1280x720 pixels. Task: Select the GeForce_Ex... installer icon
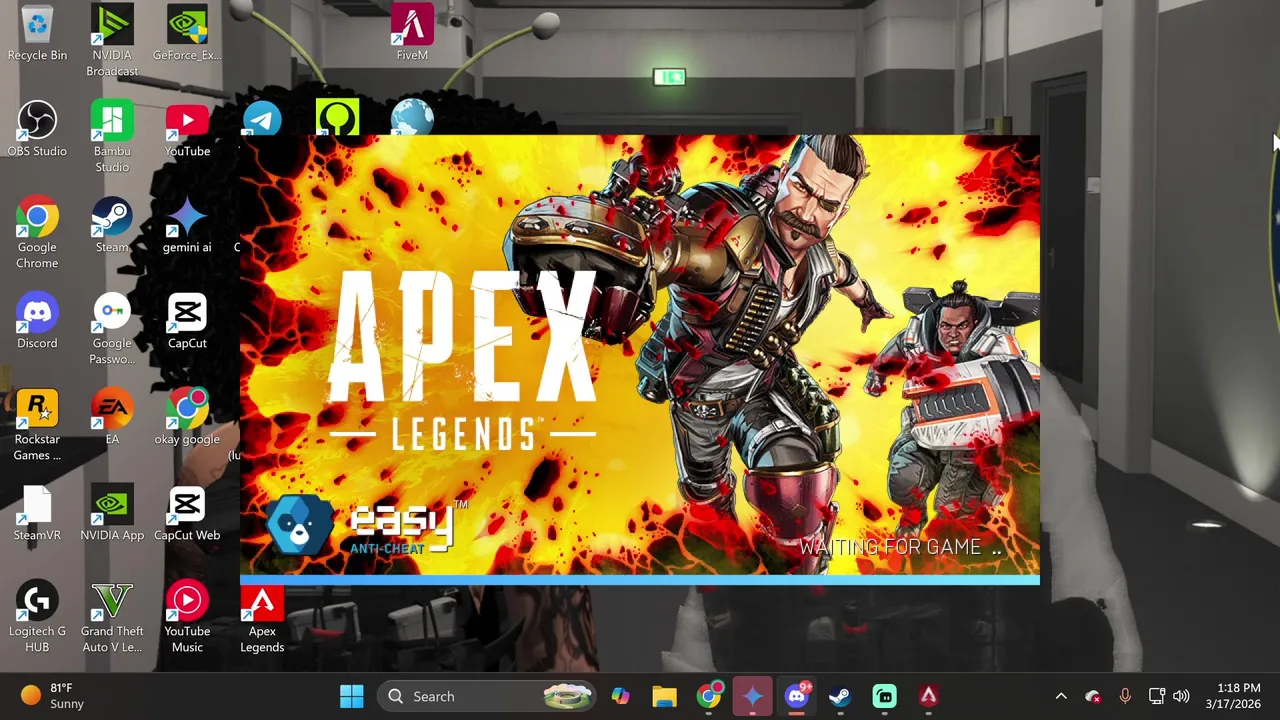click(187, 34)
